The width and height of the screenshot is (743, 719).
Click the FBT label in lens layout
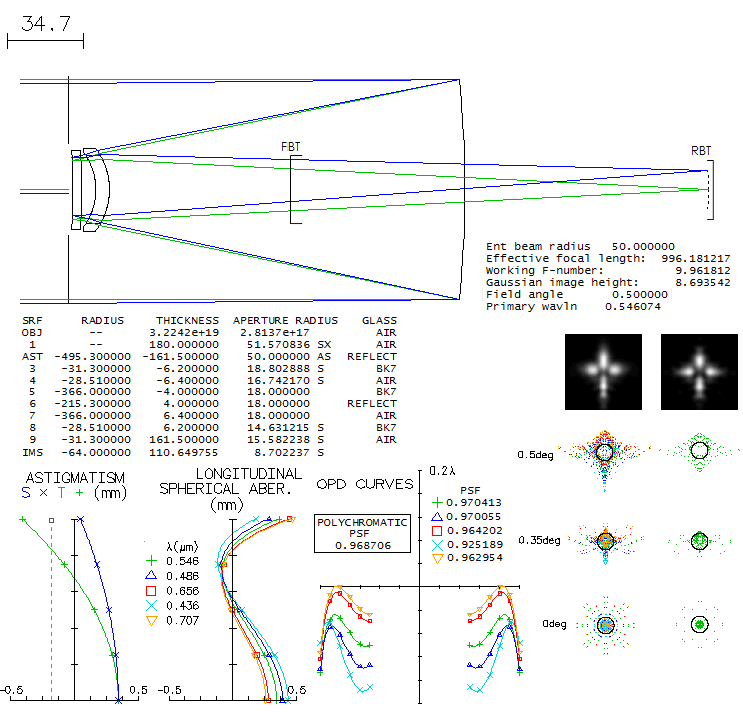point(290,147)
